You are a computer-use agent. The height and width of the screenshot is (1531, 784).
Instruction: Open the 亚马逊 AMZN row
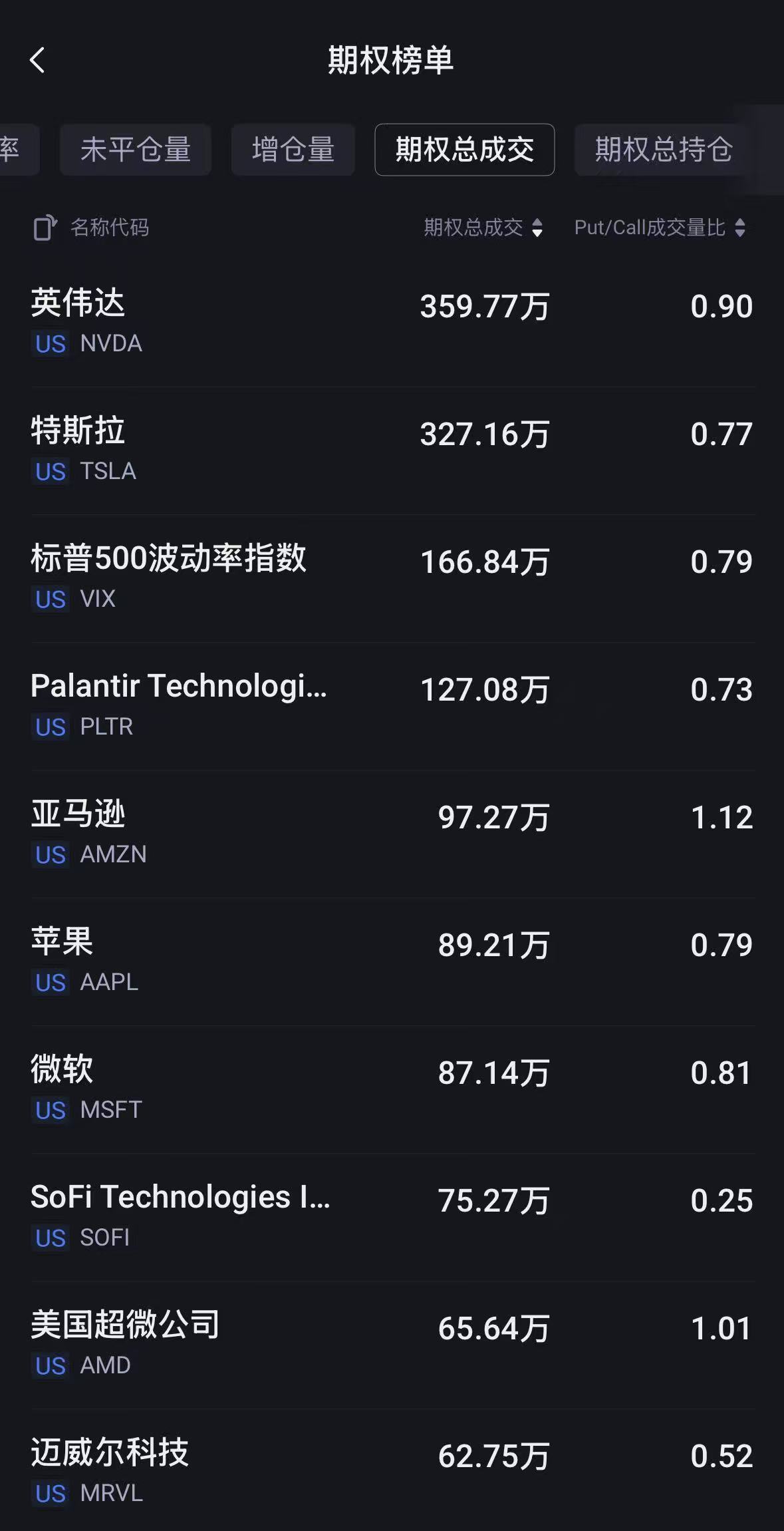[x=392, y=834]
